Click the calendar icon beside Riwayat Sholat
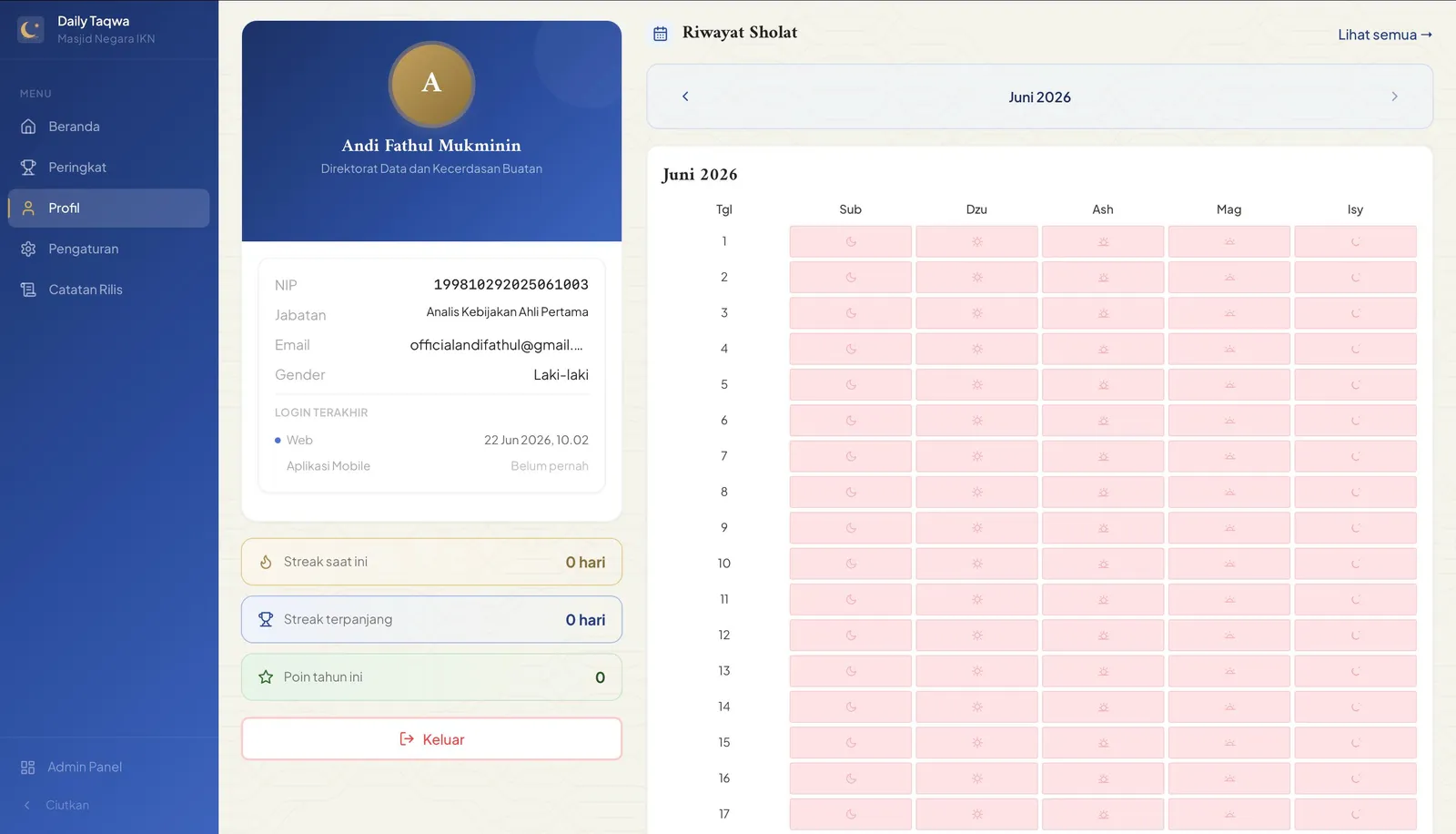The image size is (1456, 834). [x=661, y=34]
